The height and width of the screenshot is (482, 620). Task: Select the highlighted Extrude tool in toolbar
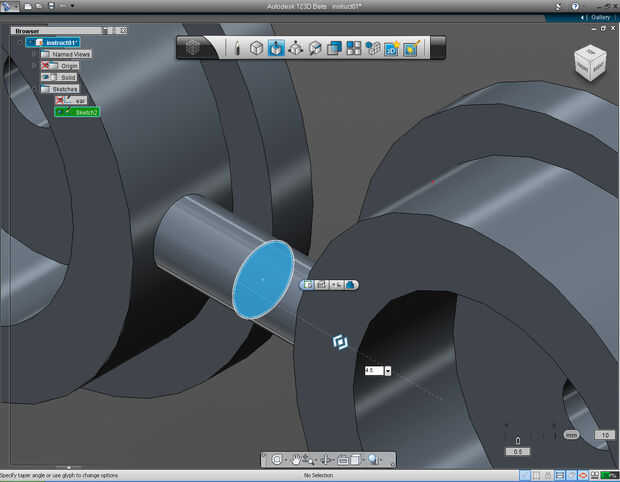click(276, 48)
